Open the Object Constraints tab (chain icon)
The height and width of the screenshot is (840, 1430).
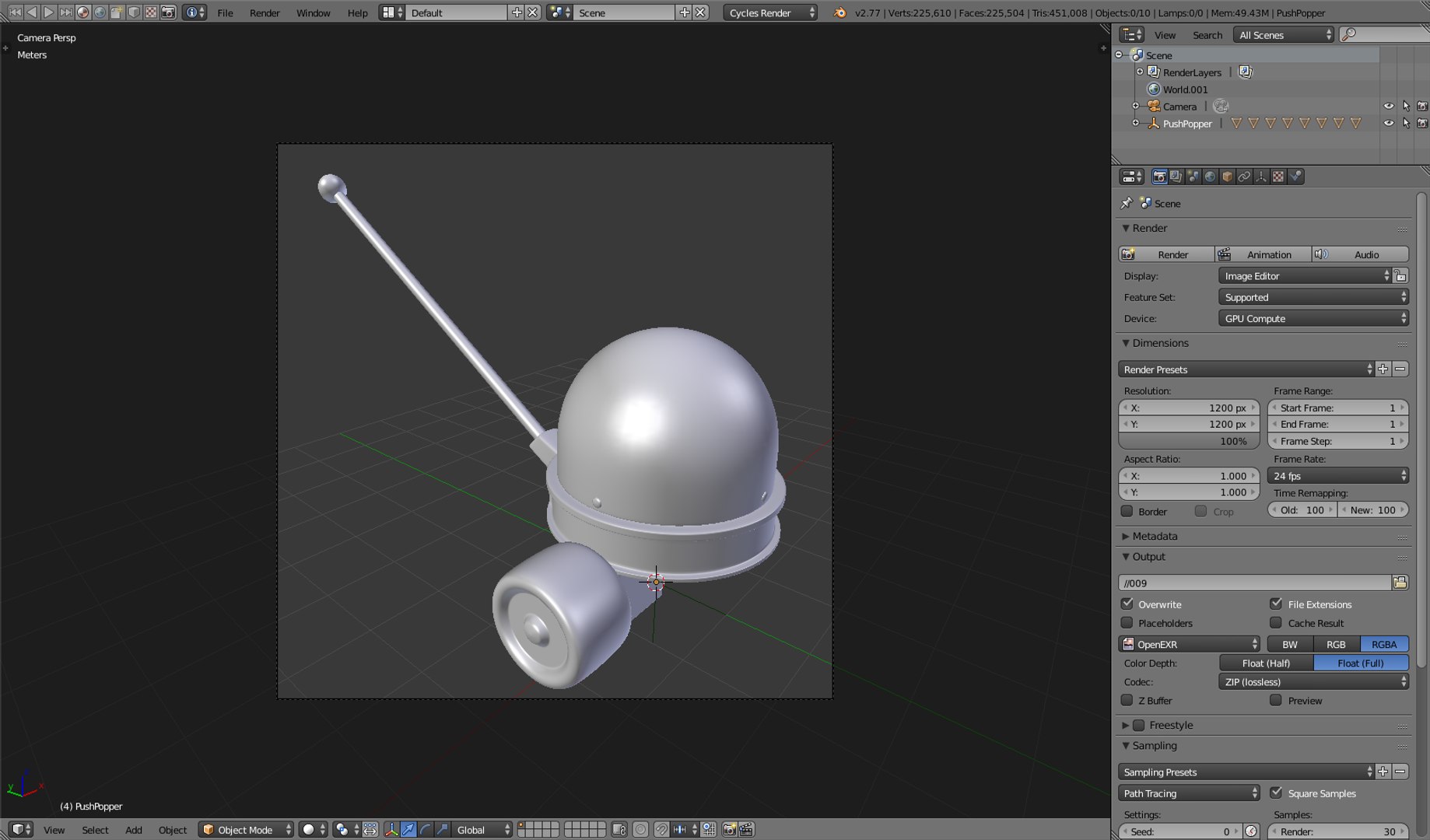tap(1244, 177)
